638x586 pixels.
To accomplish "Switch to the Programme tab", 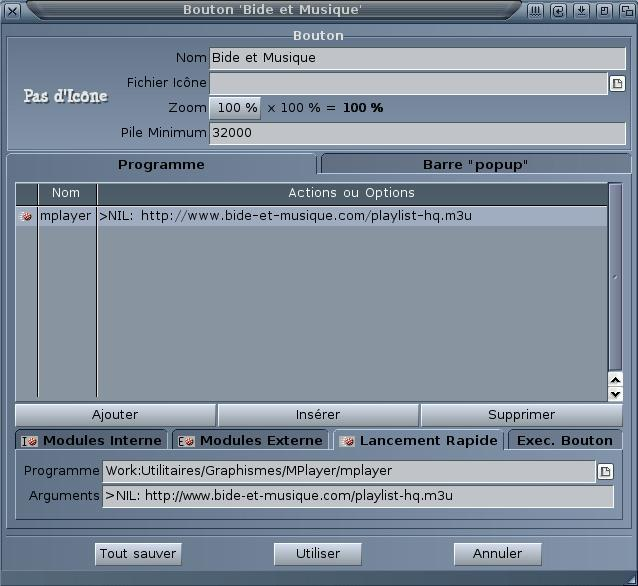I will [161, 164].
